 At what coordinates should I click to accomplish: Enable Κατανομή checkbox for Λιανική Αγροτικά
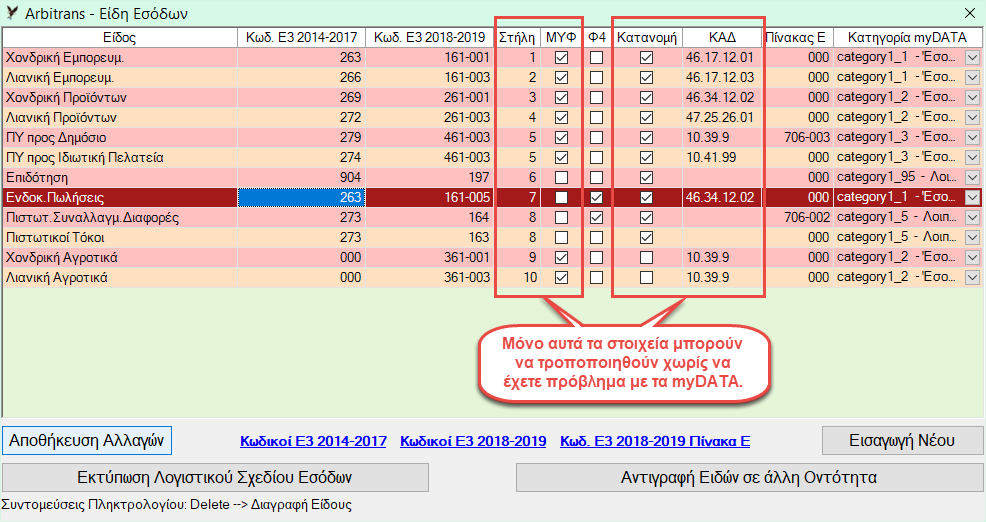pos(647,278)
